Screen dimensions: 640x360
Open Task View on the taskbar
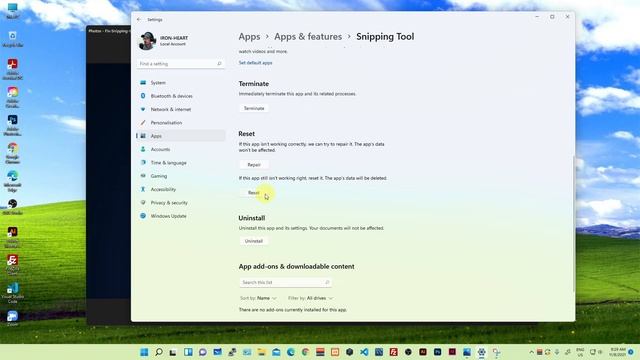coord(173,352)
